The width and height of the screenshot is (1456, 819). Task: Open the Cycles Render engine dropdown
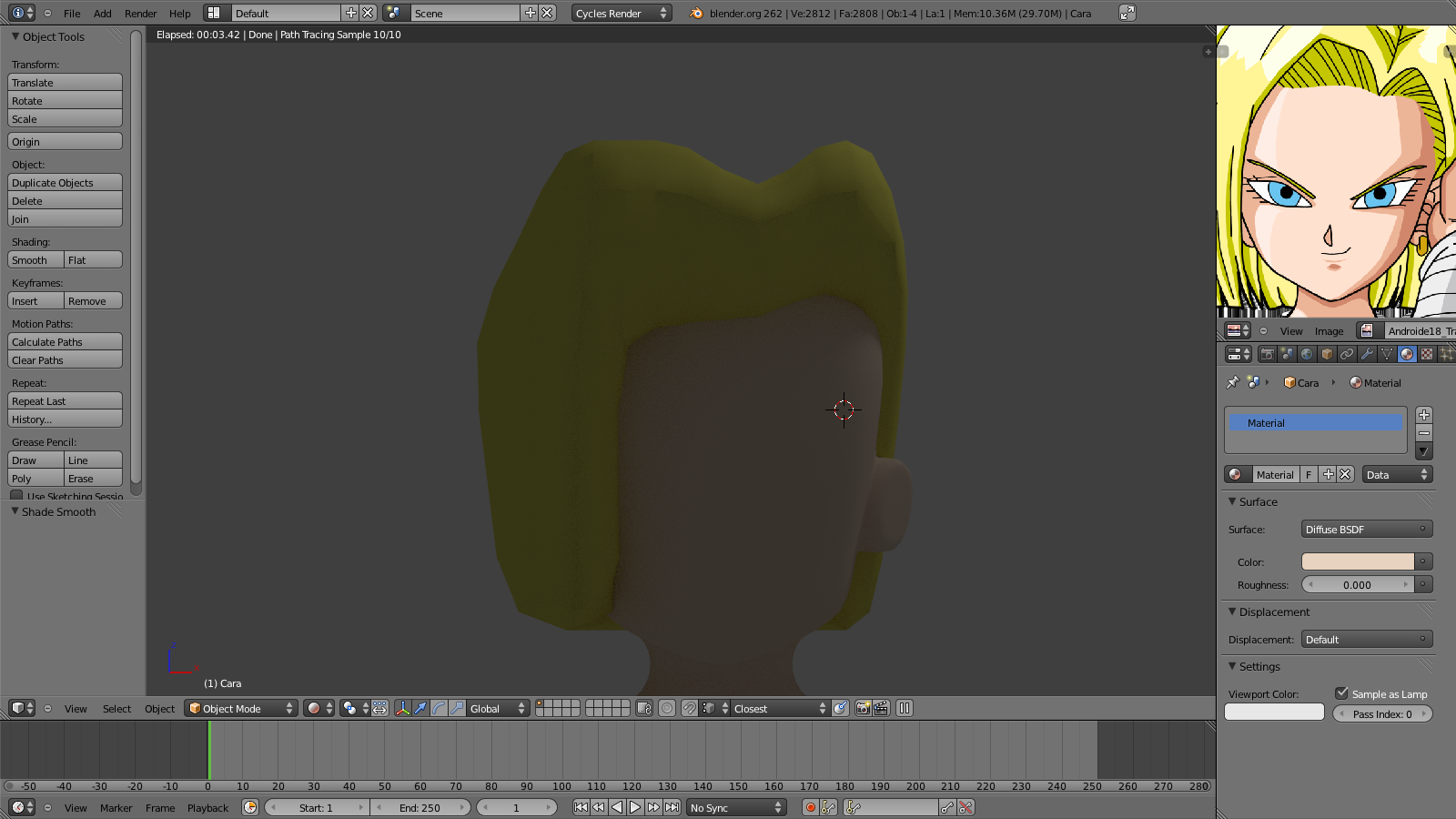pyautogui.click(x=622, y=13)
